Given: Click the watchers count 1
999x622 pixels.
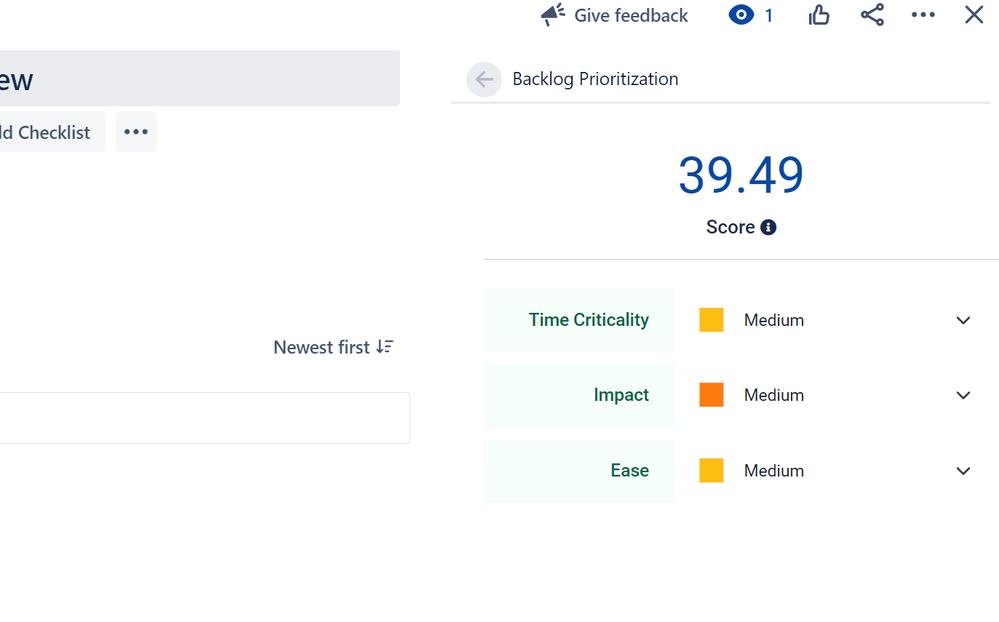Looking at the screenshot, I should pyautogui.click(x=769, y=15).
